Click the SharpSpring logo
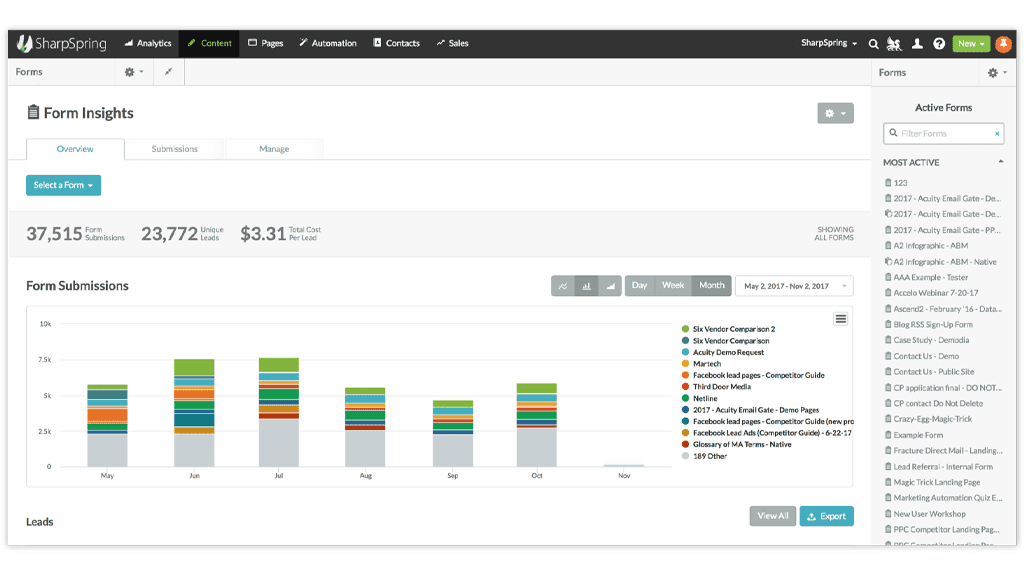Screen dimensions: 1024x576 pyautogui.click(x=61, y=43)
